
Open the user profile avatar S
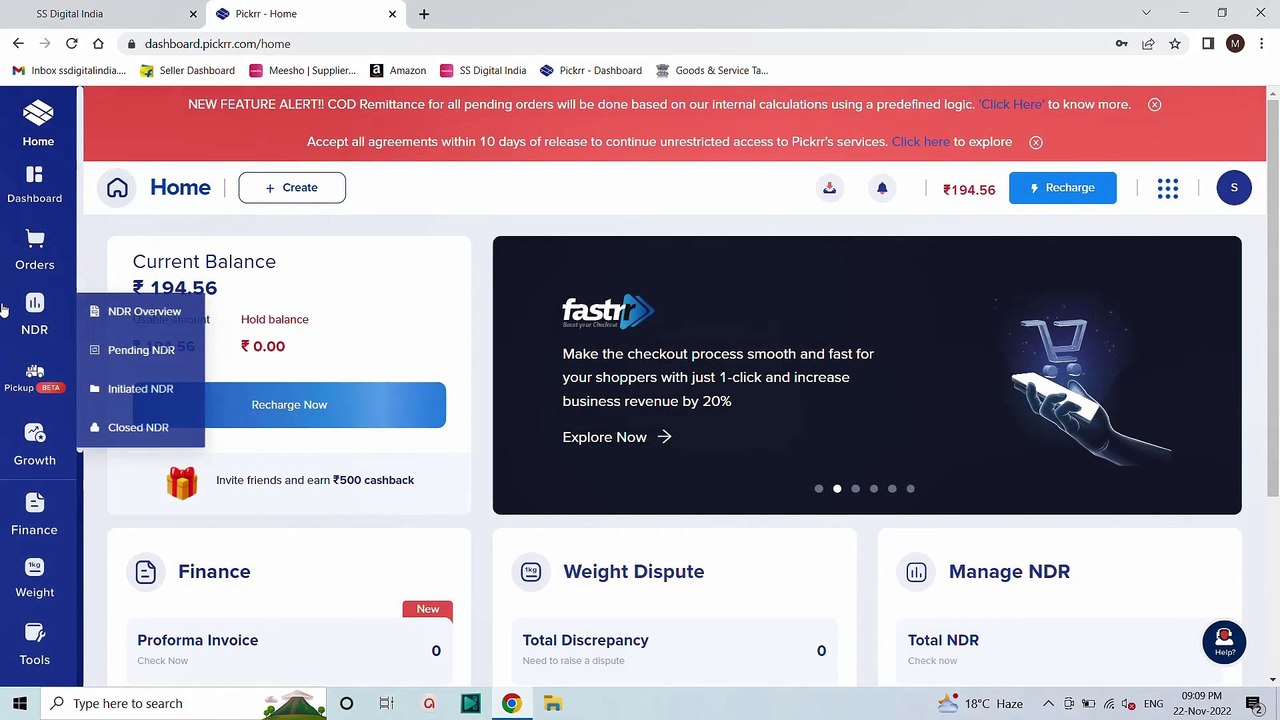pos(1234,188)
